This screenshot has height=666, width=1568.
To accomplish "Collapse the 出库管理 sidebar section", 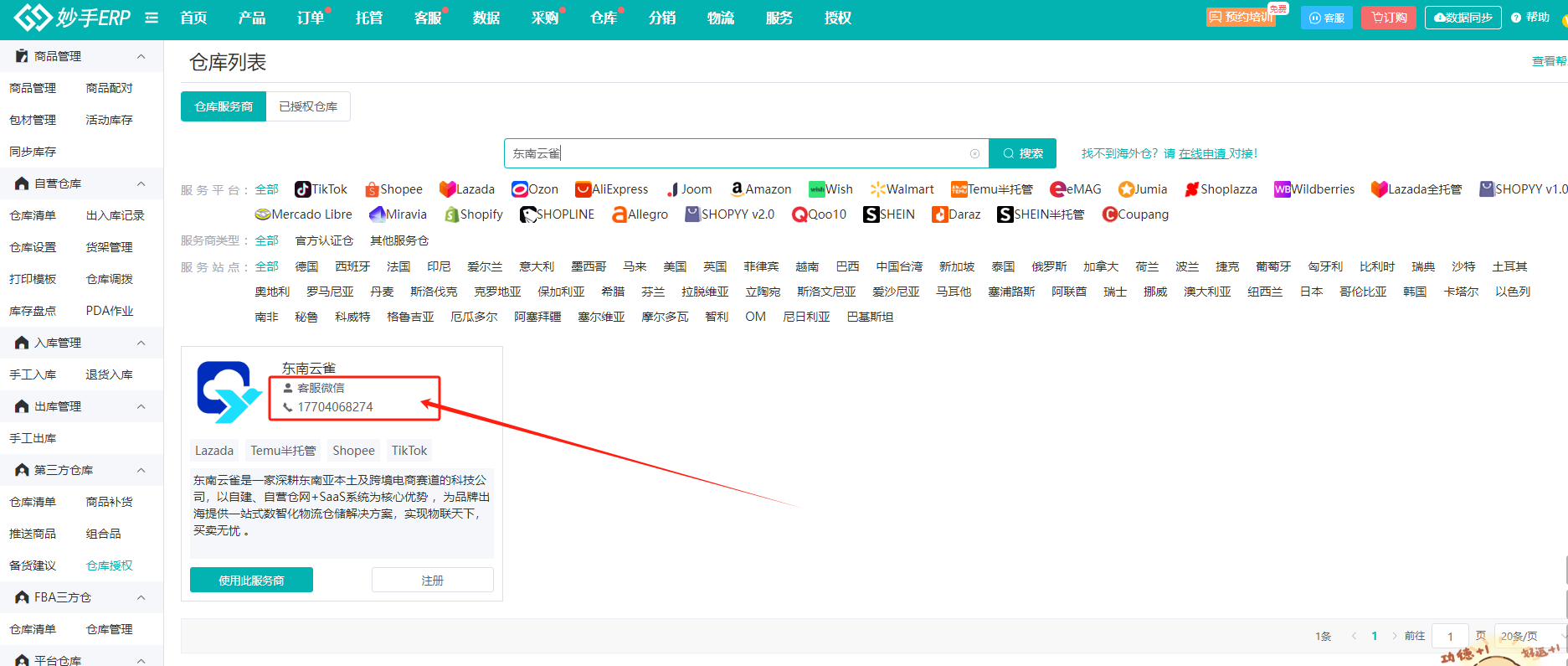I will (x=141, y=406).
